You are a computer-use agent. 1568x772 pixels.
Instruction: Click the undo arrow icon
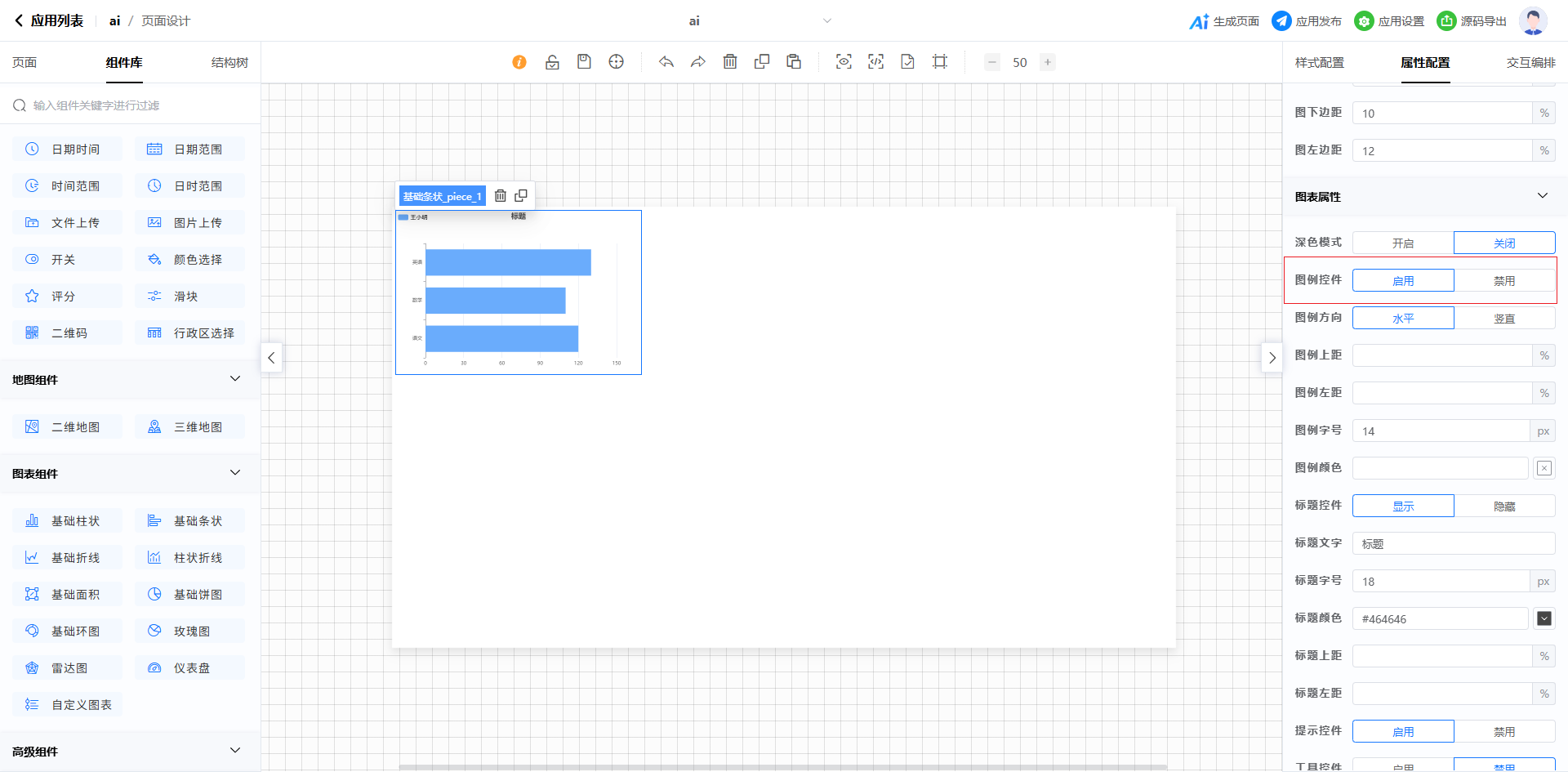(x=666, y=62)
